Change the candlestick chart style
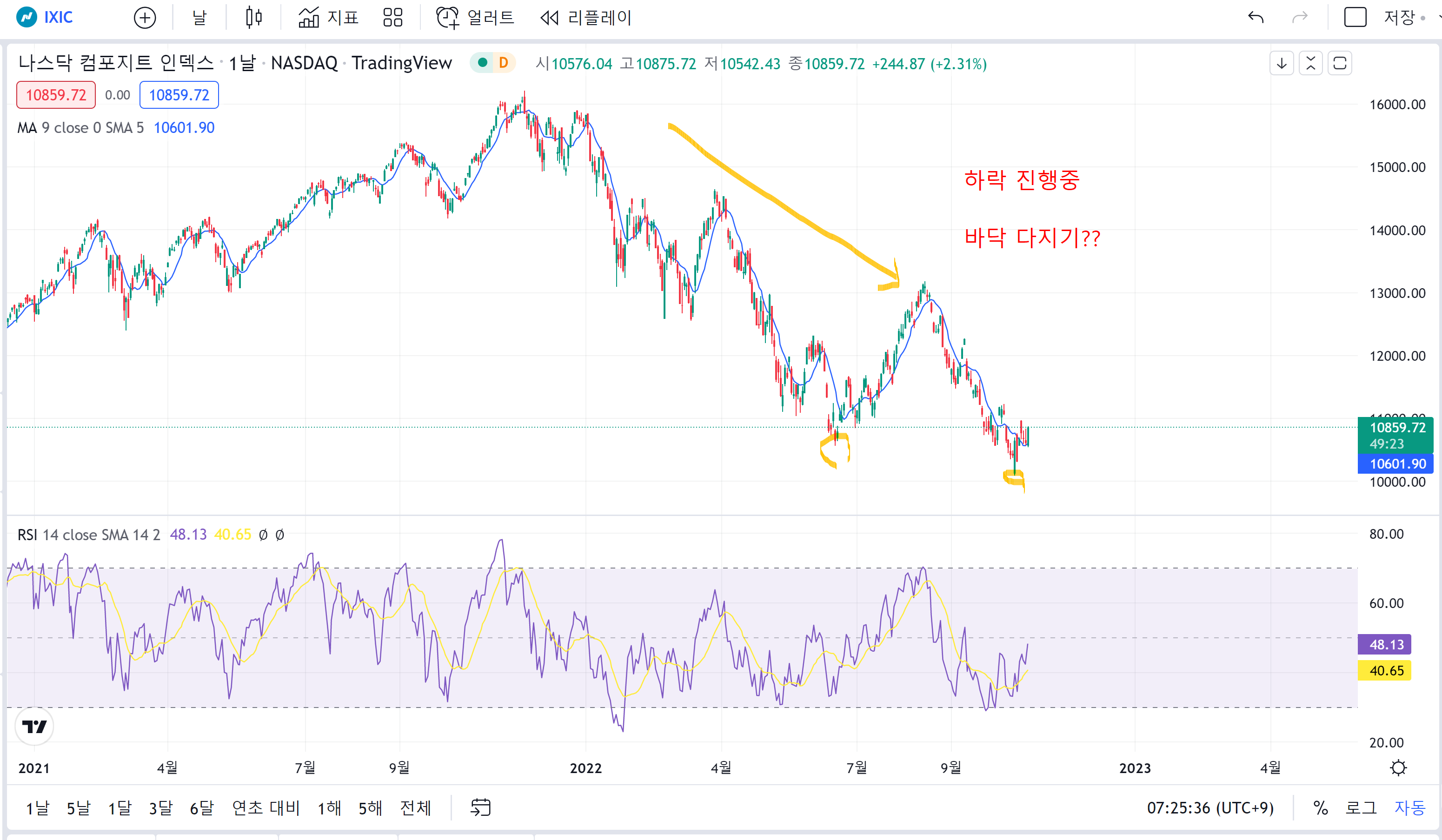 tap(253, 18)
